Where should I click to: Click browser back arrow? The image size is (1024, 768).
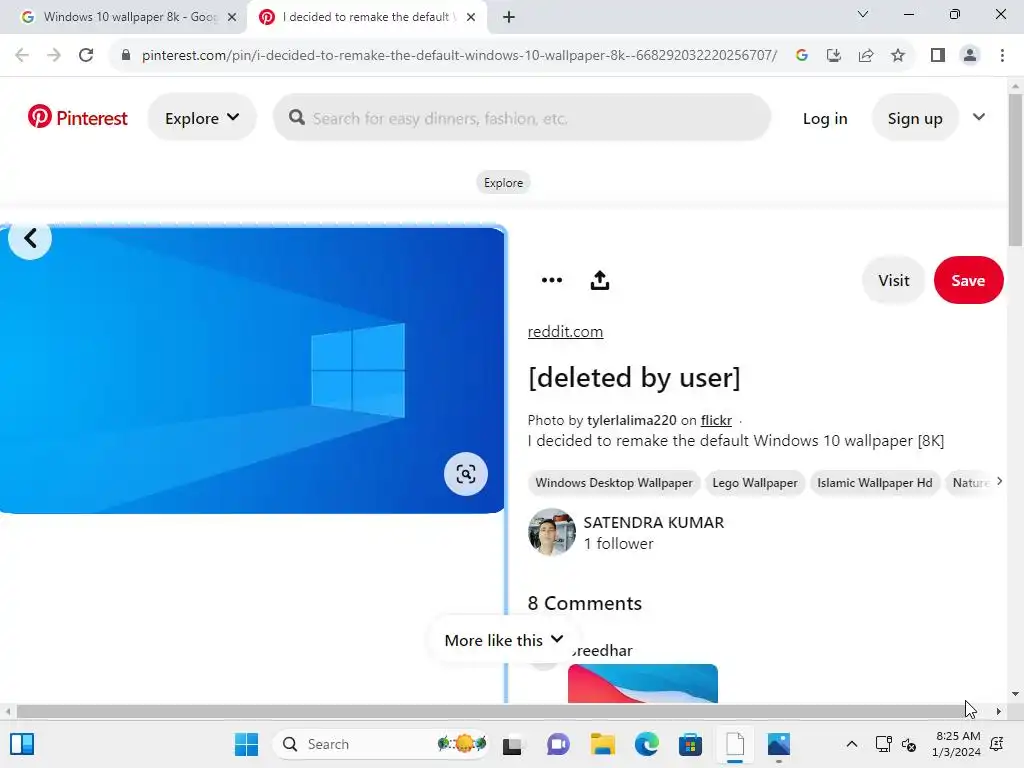pyautogui.click(x=22, y=55)
